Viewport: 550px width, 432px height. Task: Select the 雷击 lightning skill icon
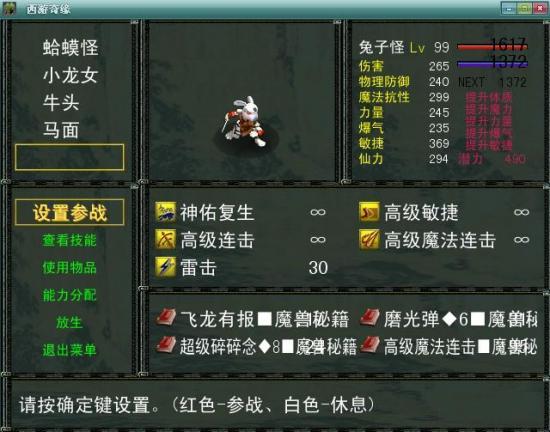[x=166, y=267]
